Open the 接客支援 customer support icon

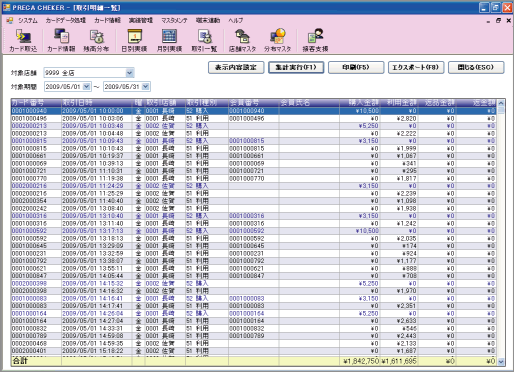(315, 40)
